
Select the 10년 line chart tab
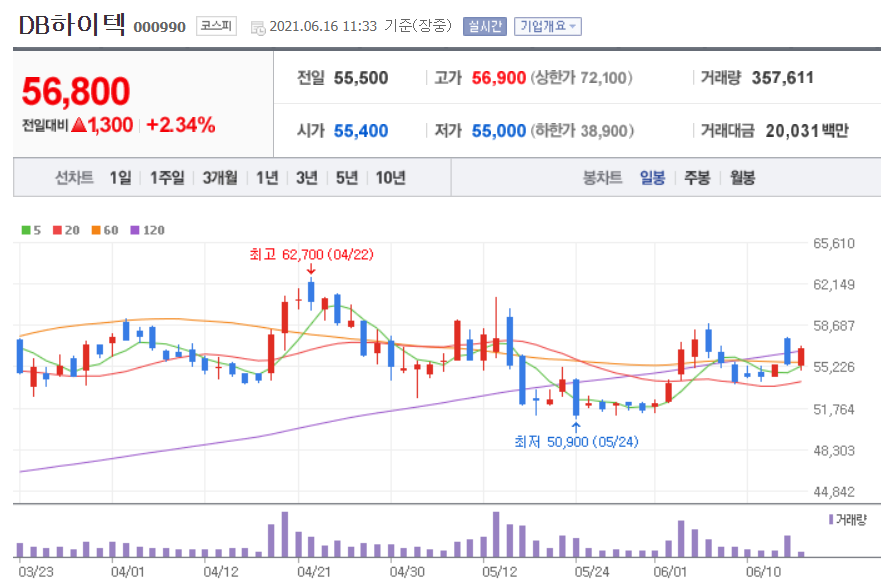point(390,178)
